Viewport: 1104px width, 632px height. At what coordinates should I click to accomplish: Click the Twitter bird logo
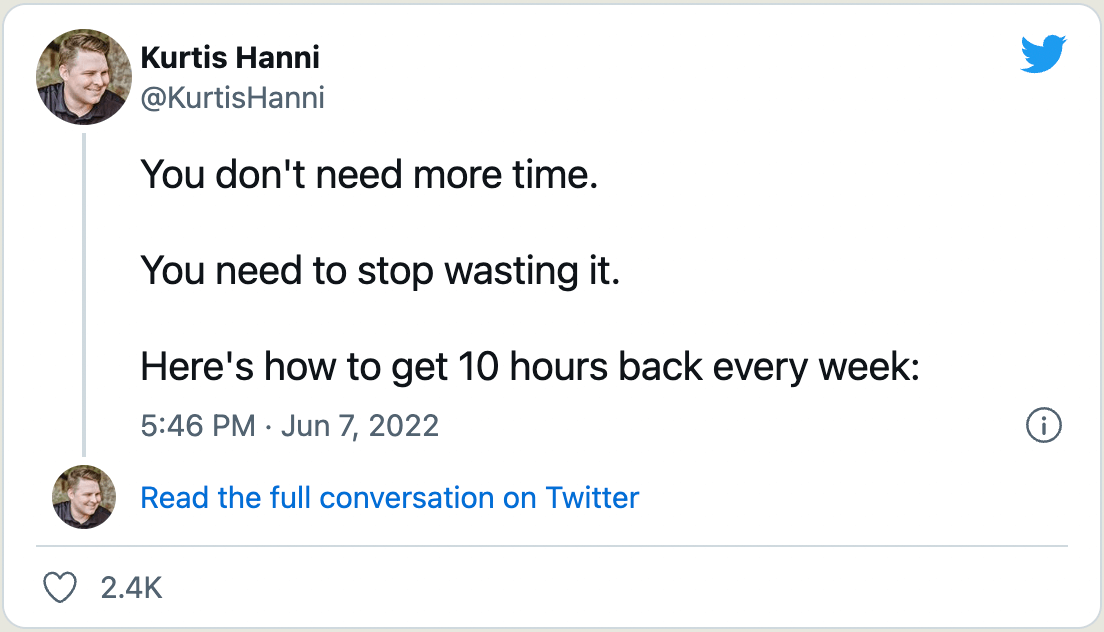(1043, 54)
